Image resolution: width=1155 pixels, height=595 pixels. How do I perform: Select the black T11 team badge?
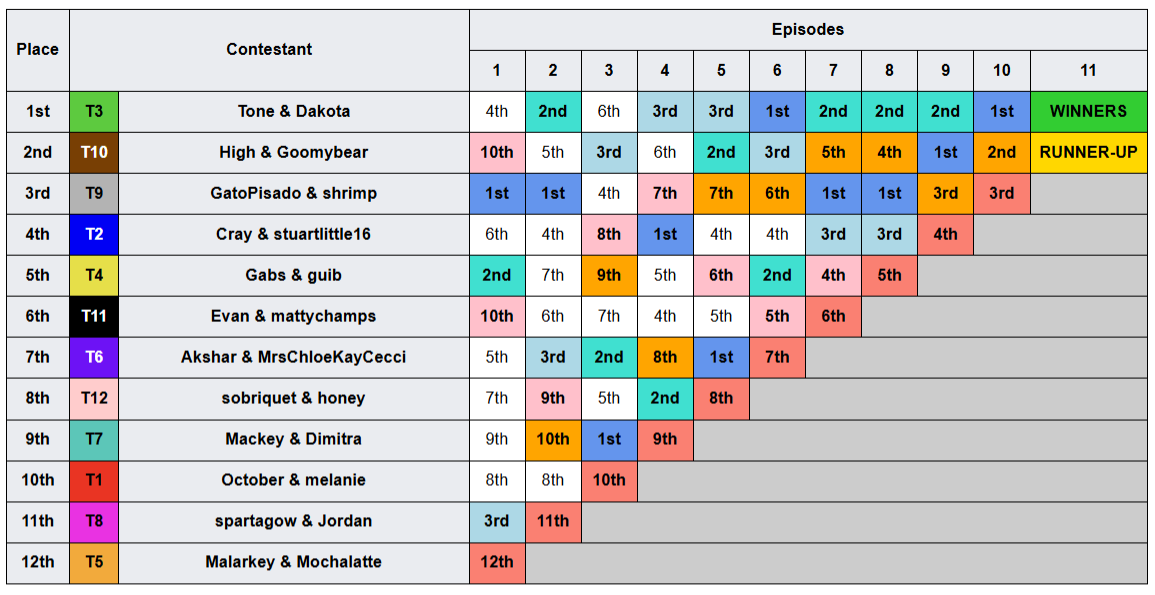coord(94,316)
